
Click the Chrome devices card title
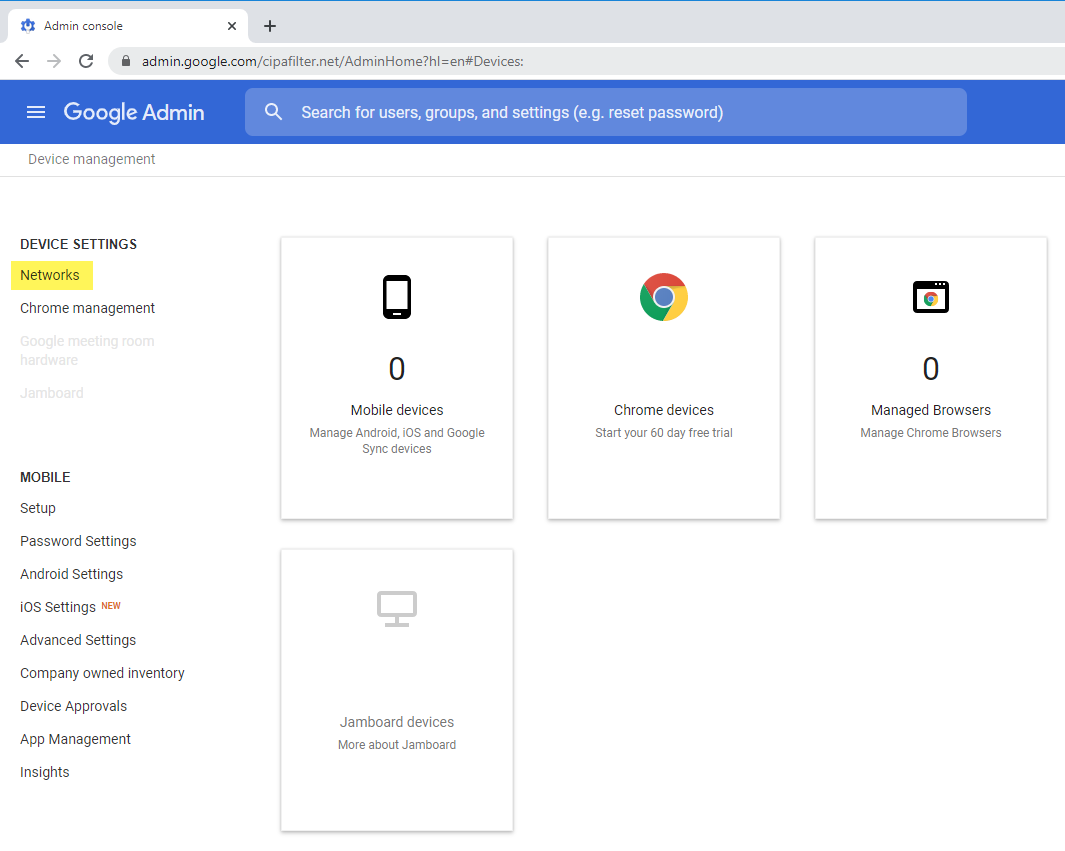tap(664, 410)
